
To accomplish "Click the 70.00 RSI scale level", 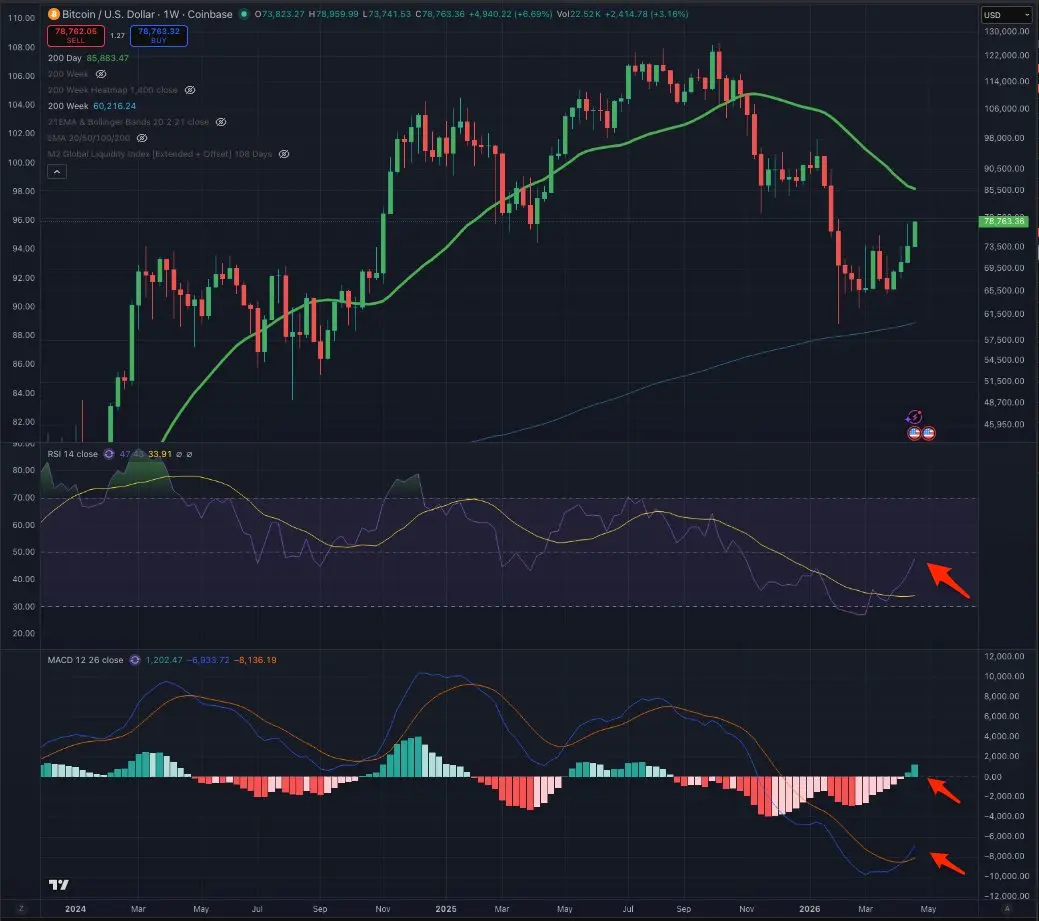I will point(23,498).
